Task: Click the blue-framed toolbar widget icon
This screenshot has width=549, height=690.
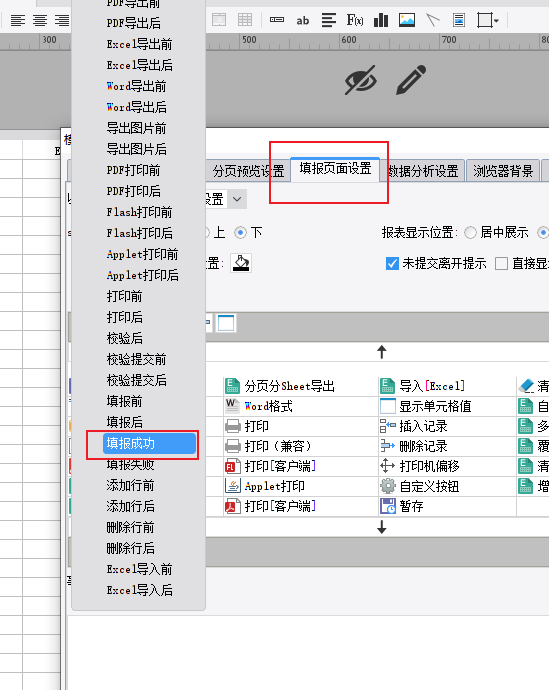Action: (226, 323)
